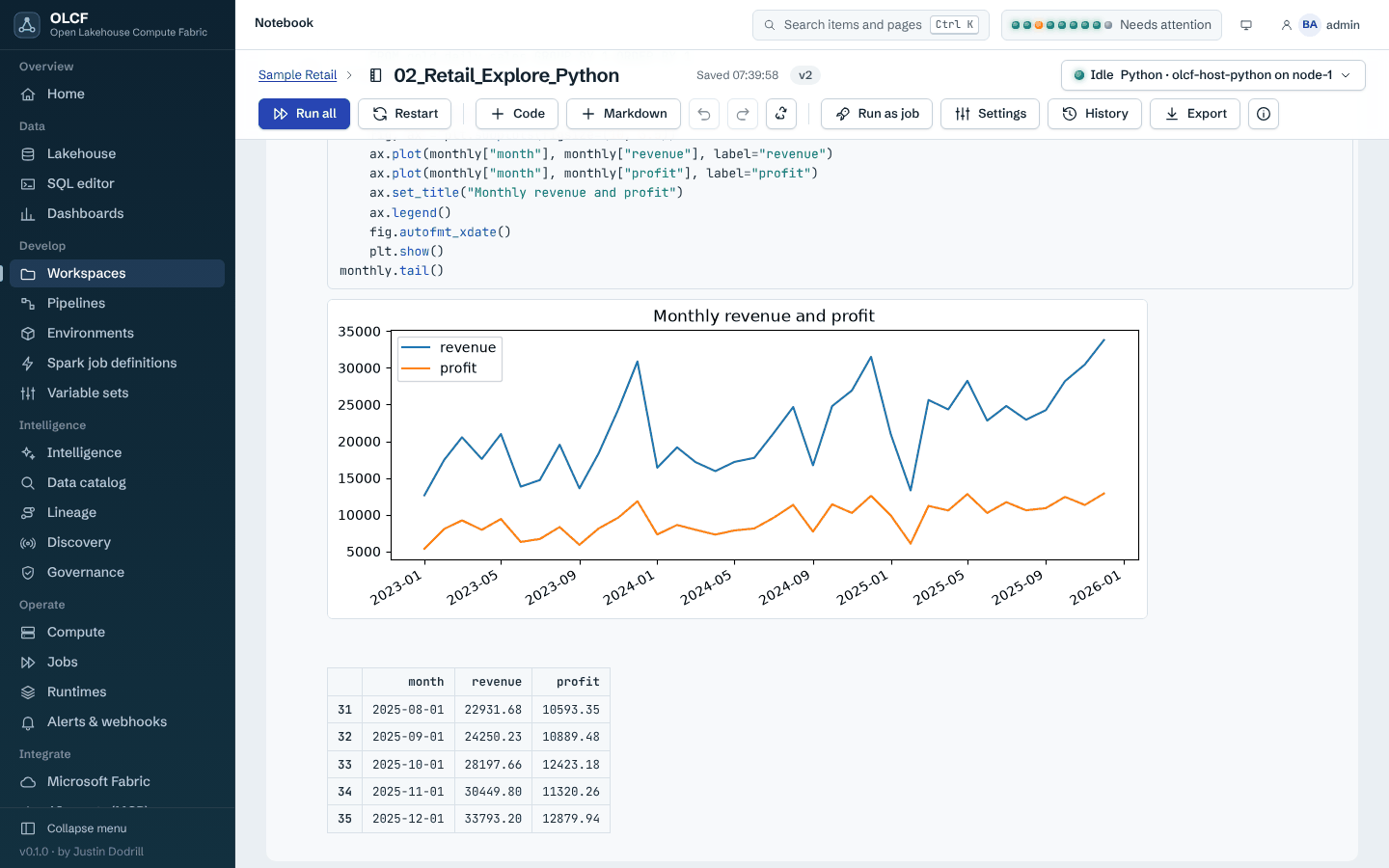Open Spark job definitions

coord(117,363)
